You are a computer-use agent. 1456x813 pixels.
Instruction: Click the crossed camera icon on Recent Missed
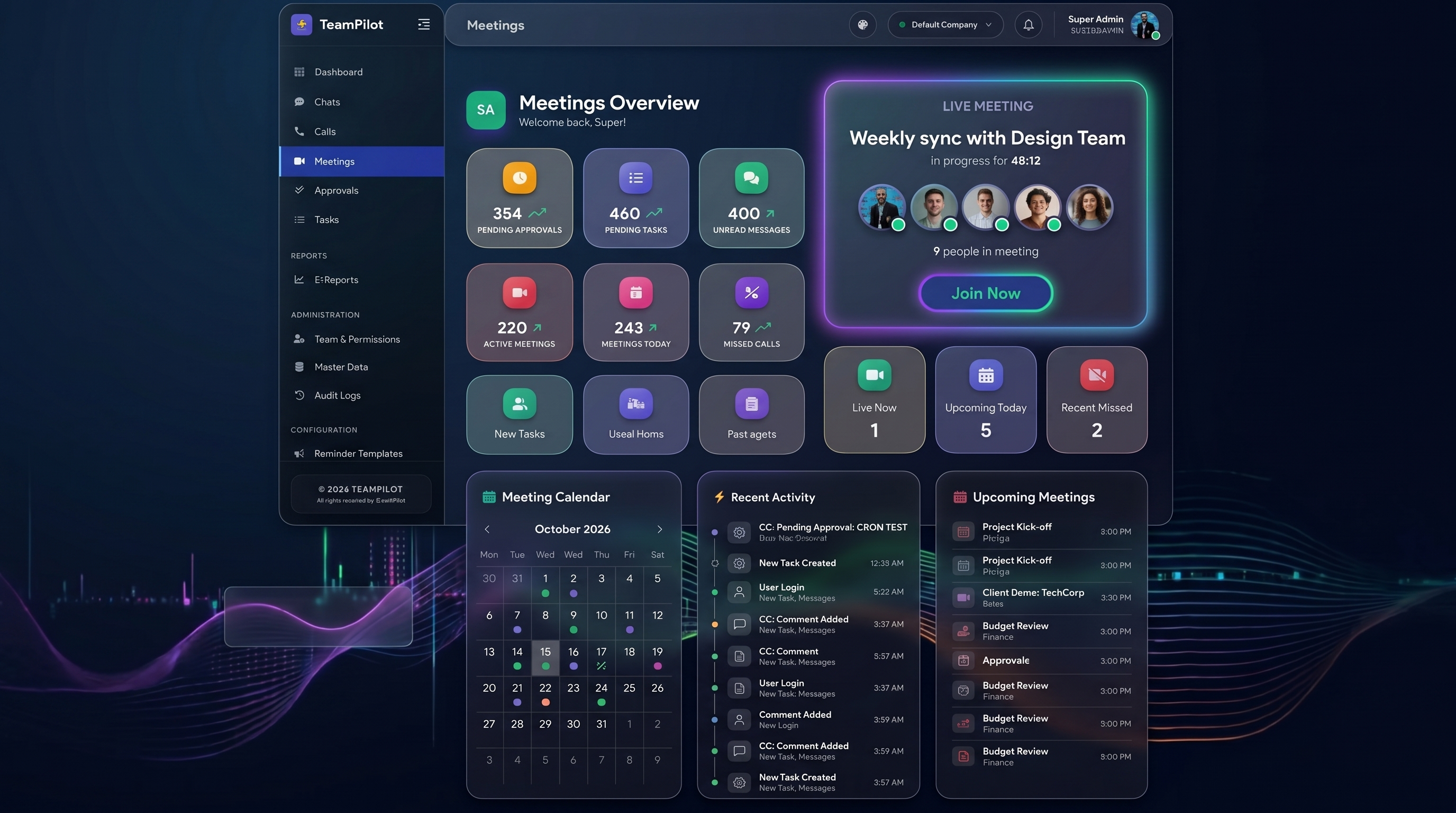1097,375
